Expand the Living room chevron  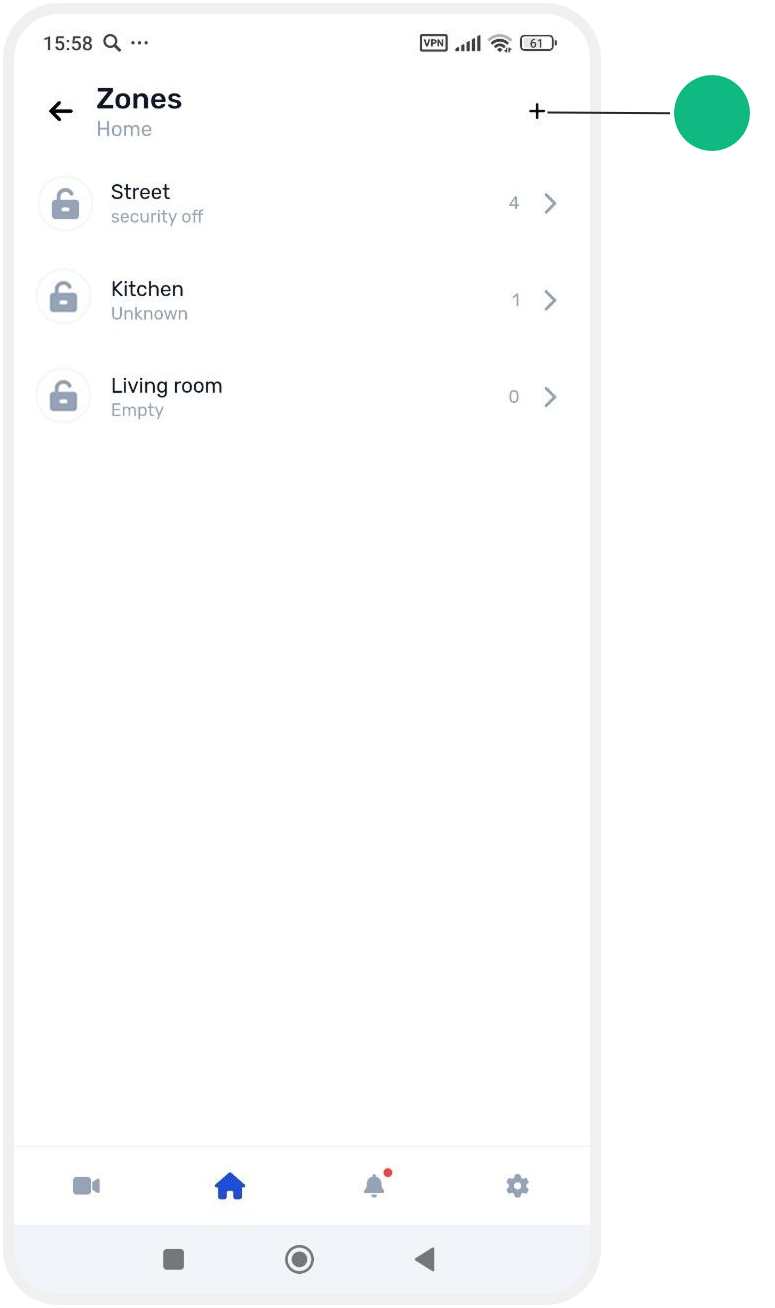550,397
